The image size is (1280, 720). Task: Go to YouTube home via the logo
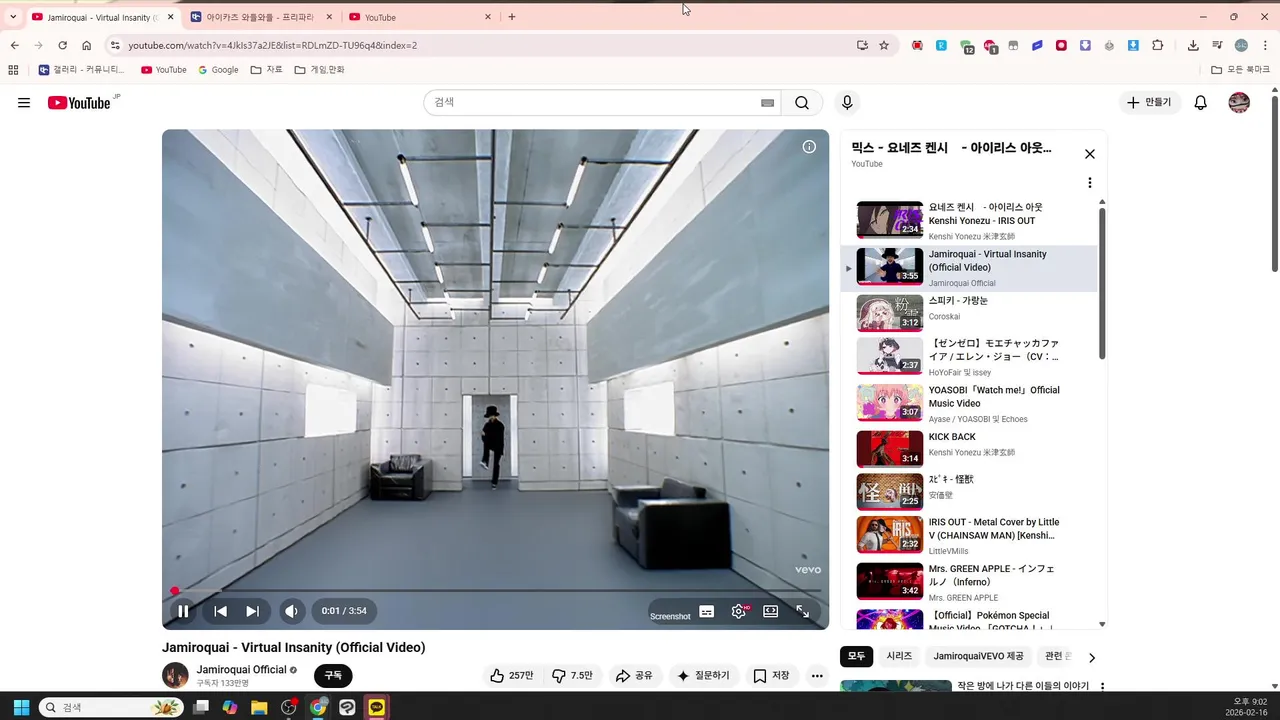[79, 103]
